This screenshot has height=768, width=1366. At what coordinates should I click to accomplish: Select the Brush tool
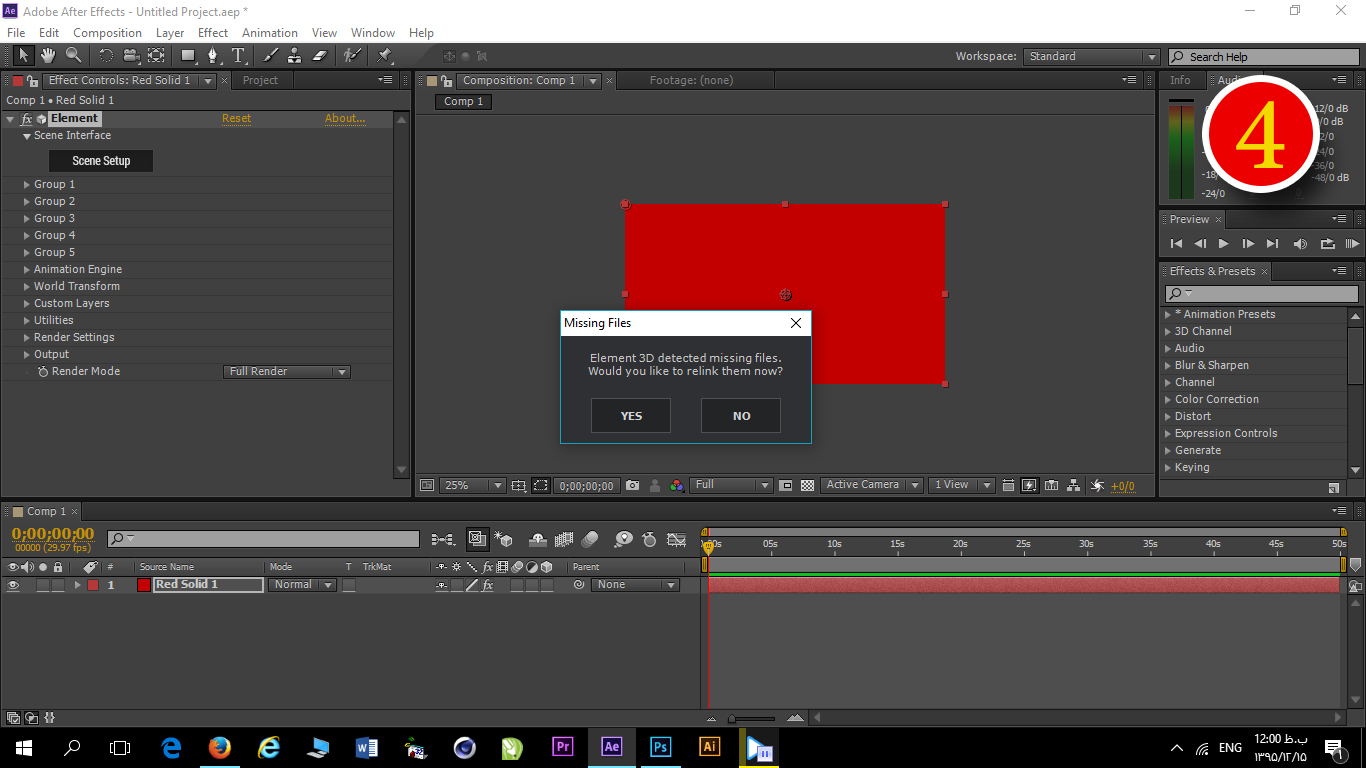pyautogui.click(x=270, y=56)
